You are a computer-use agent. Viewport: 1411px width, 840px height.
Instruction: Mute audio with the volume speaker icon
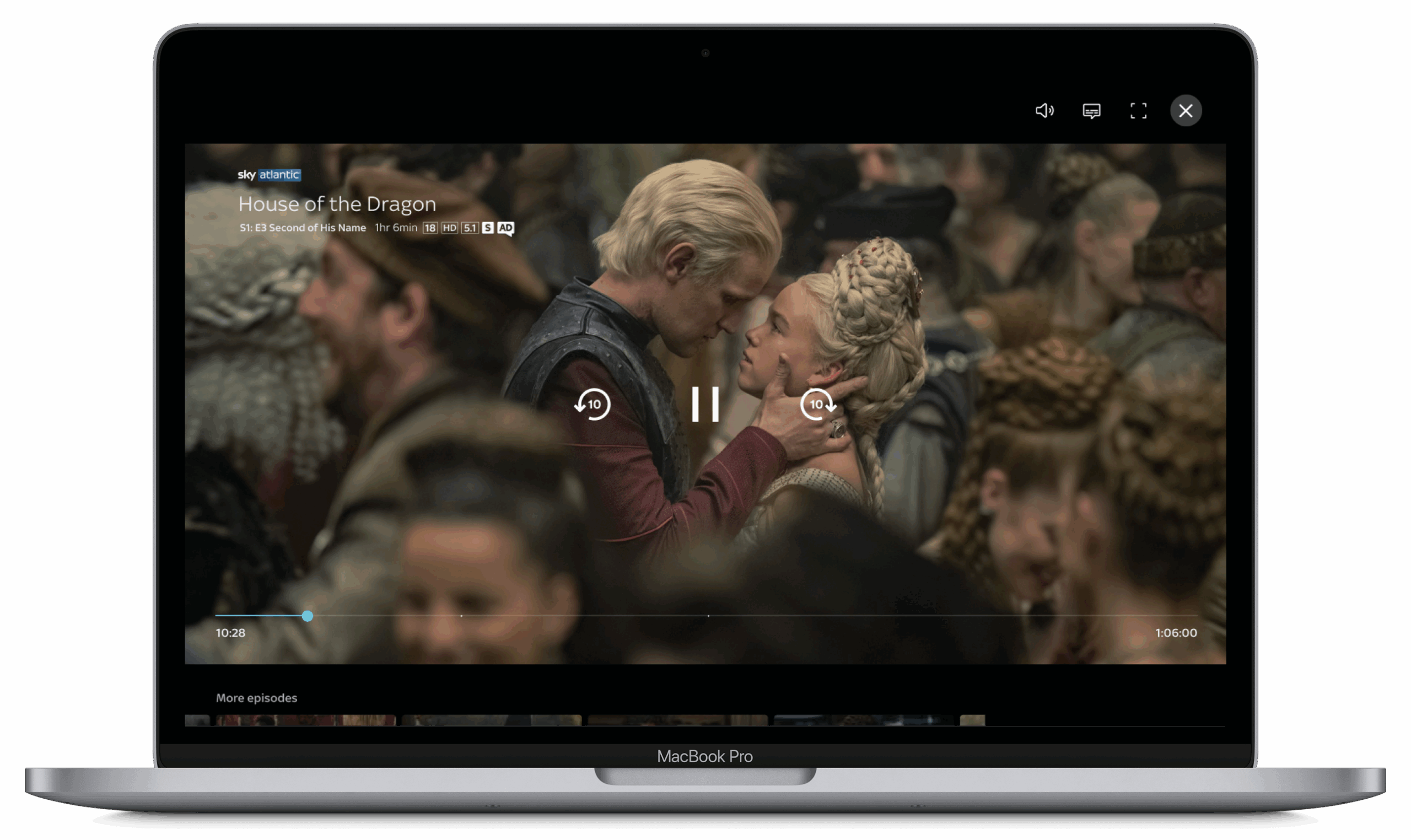pyautogui.click(x=1044, y=110)
